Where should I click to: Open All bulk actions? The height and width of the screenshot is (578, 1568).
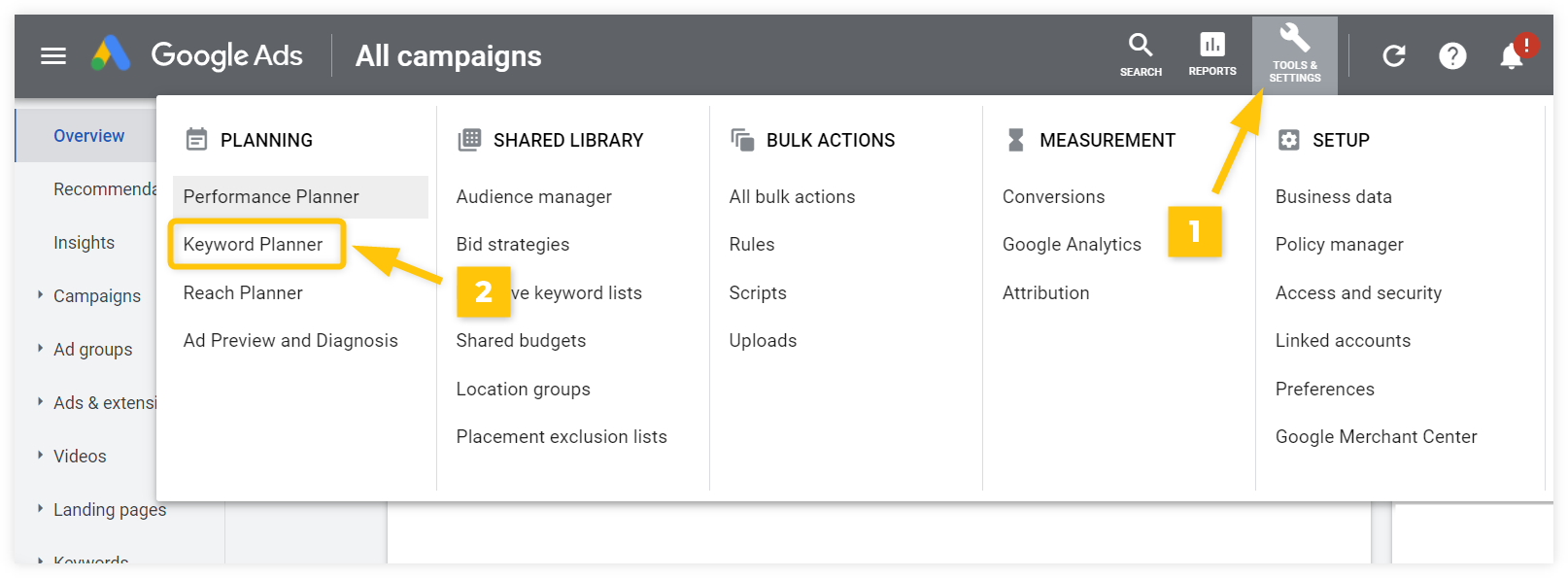coord(792,197)
